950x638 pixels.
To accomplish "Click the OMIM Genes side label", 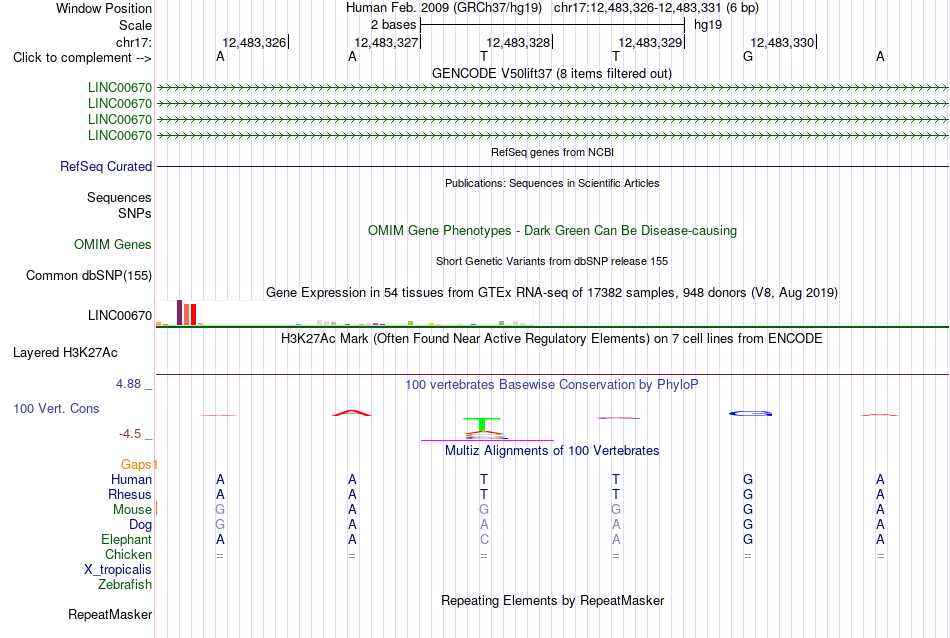I will point(113,245).
